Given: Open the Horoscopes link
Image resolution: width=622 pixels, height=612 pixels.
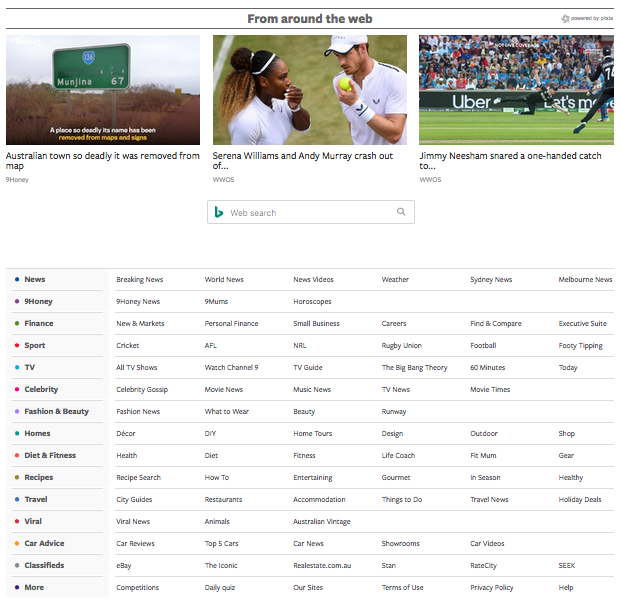Looking at the screenshot, I should [312, 301].
